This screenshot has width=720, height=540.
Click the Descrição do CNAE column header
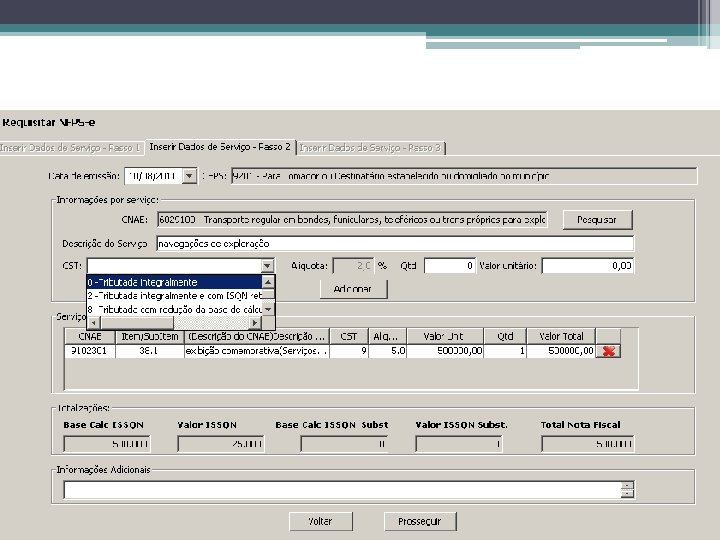pos(257,337)
